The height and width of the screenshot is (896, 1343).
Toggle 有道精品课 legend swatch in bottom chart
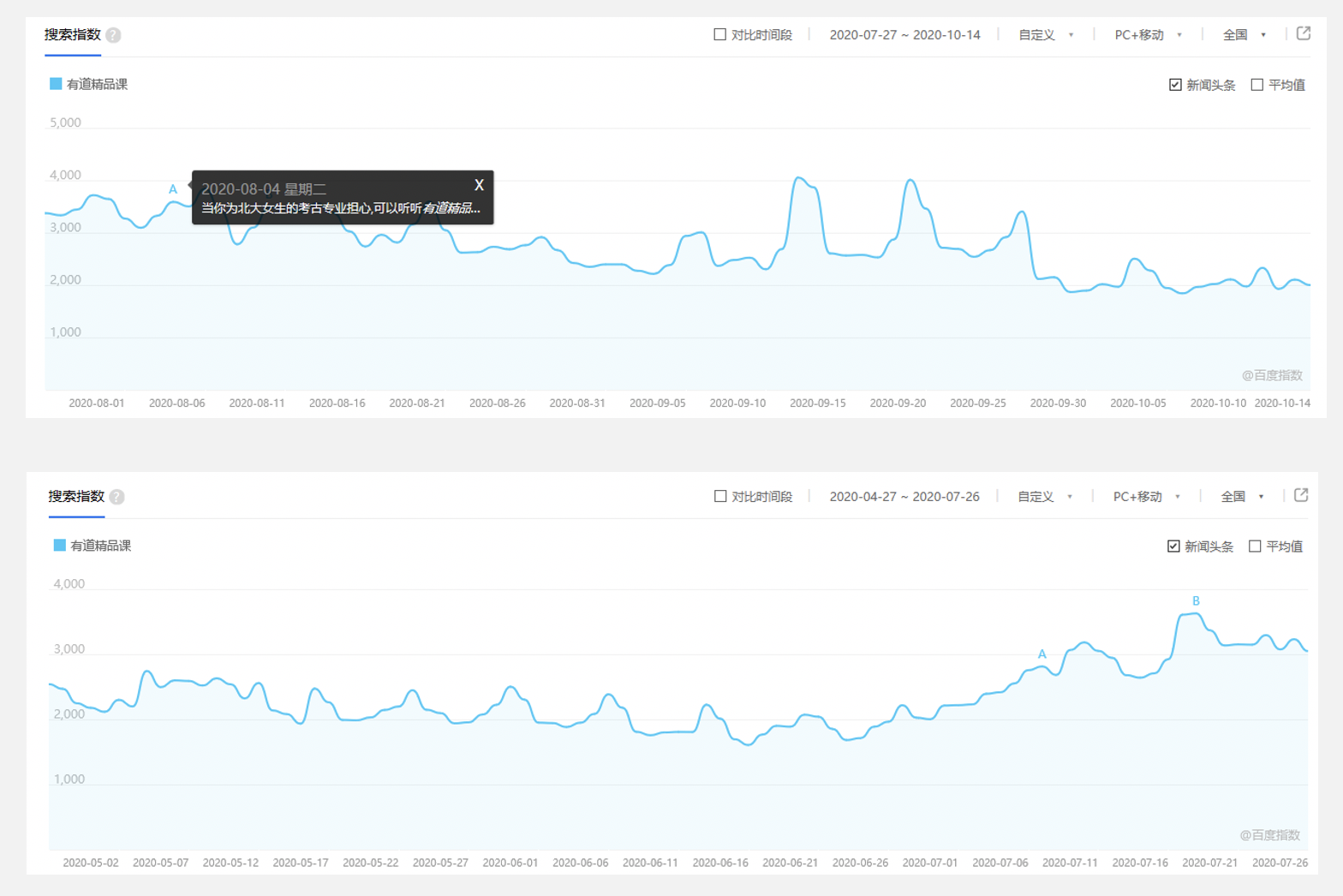(59, 546)
